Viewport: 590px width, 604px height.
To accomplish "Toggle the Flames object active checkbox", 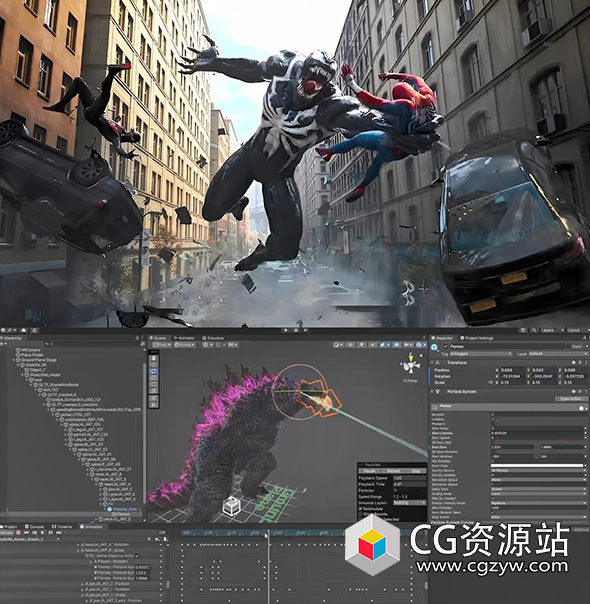I will click(x=445, y=346).
